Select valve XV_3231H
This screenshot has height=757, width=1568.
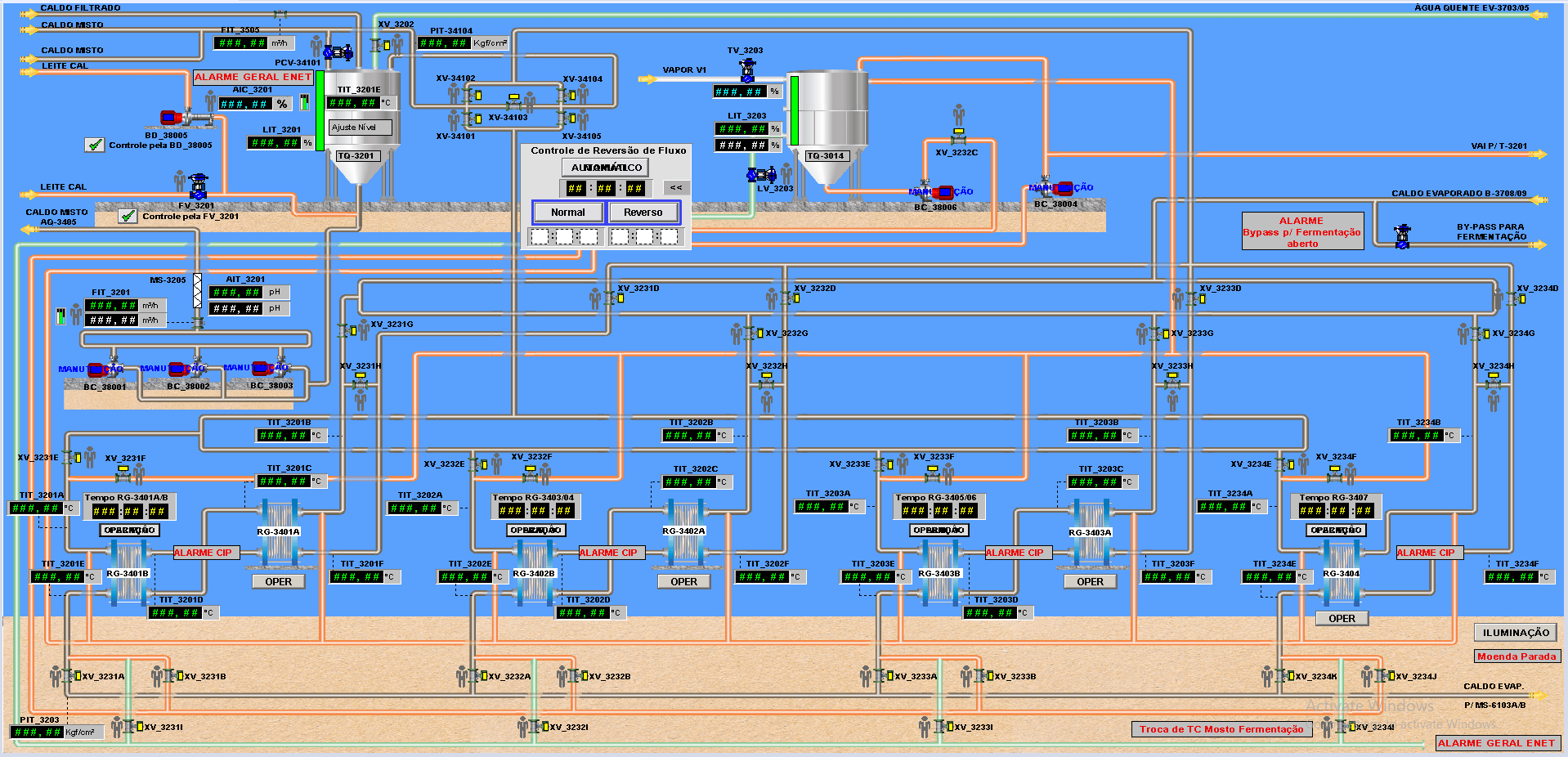pyautogui.click(x=360, y=382)
